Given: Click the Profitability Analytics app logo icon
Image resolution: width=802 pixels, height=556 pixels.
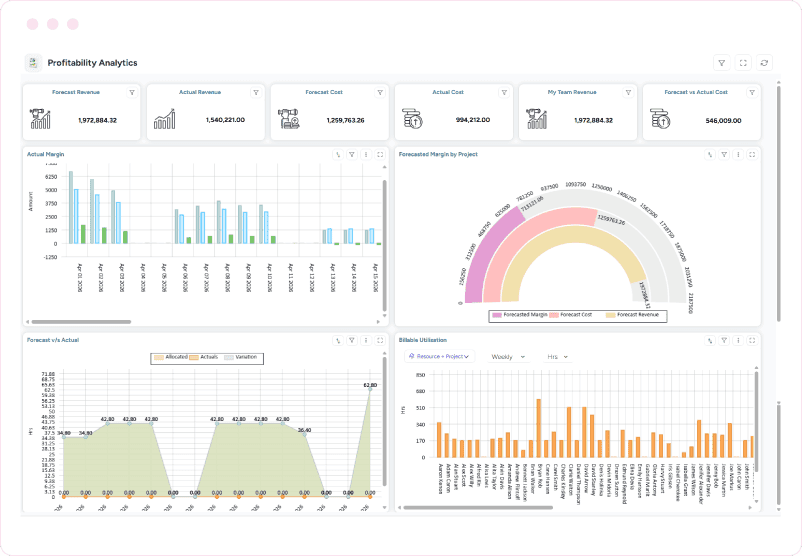Looking at the screenshot, I should 33,63.
